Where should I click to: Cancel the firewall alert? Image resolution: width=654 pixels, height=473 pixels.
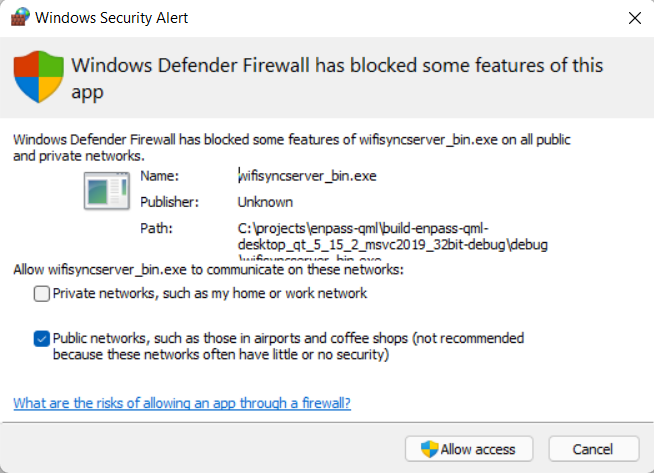point(594,449)
